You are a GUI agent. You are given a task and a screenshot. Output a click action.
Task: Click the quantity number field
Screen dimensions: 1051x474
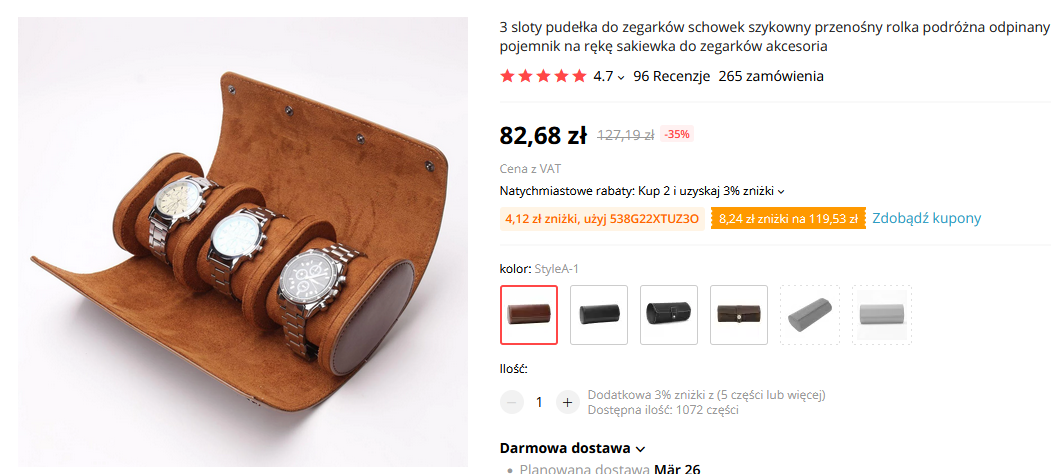tap(539, 402)
